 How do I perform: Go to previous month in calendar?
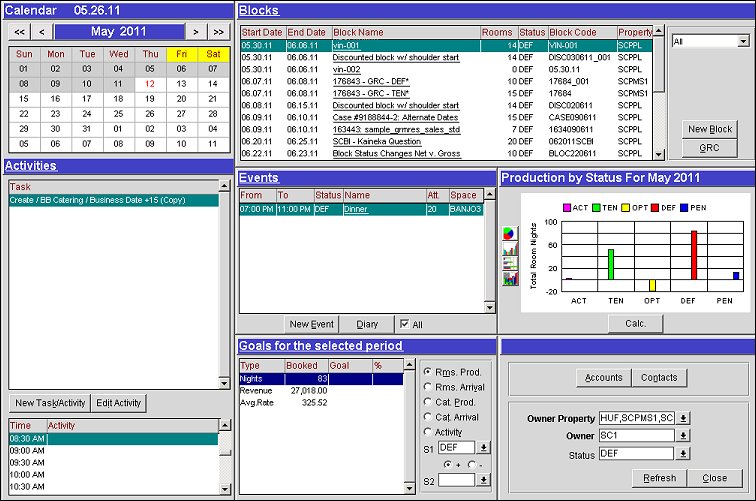point(42,32)
